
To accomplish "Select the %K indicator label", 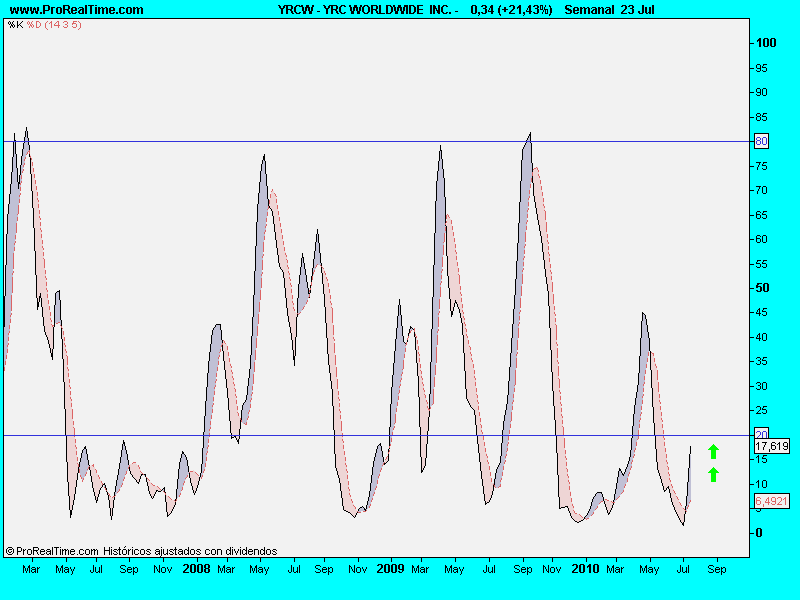I will pos(15,24).
